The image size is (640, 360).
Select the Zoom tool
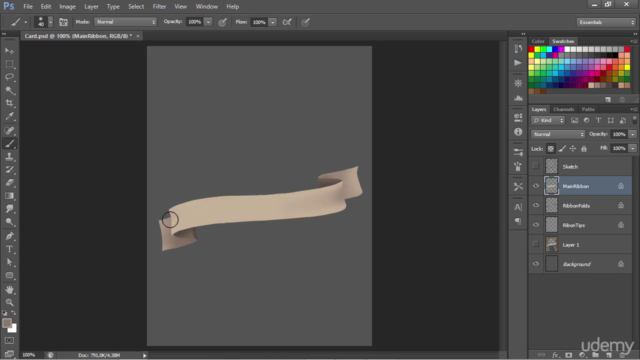[x=9, y=302]
